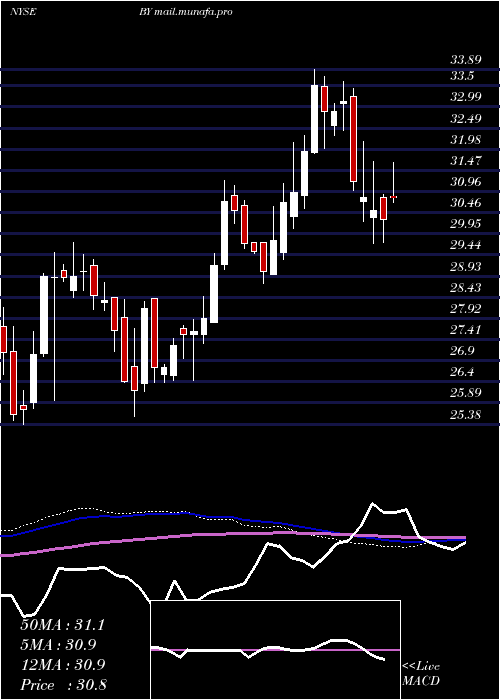Click the 25.89 price axis label
Viewport: 500px width, 700px height.
pyautogui.click(x=466, y=393)
